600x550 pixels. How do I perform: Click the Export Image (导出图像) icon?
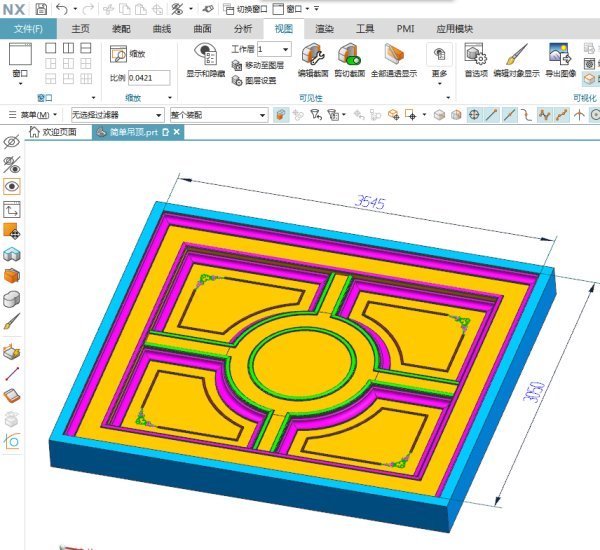[x=560, y=56]
